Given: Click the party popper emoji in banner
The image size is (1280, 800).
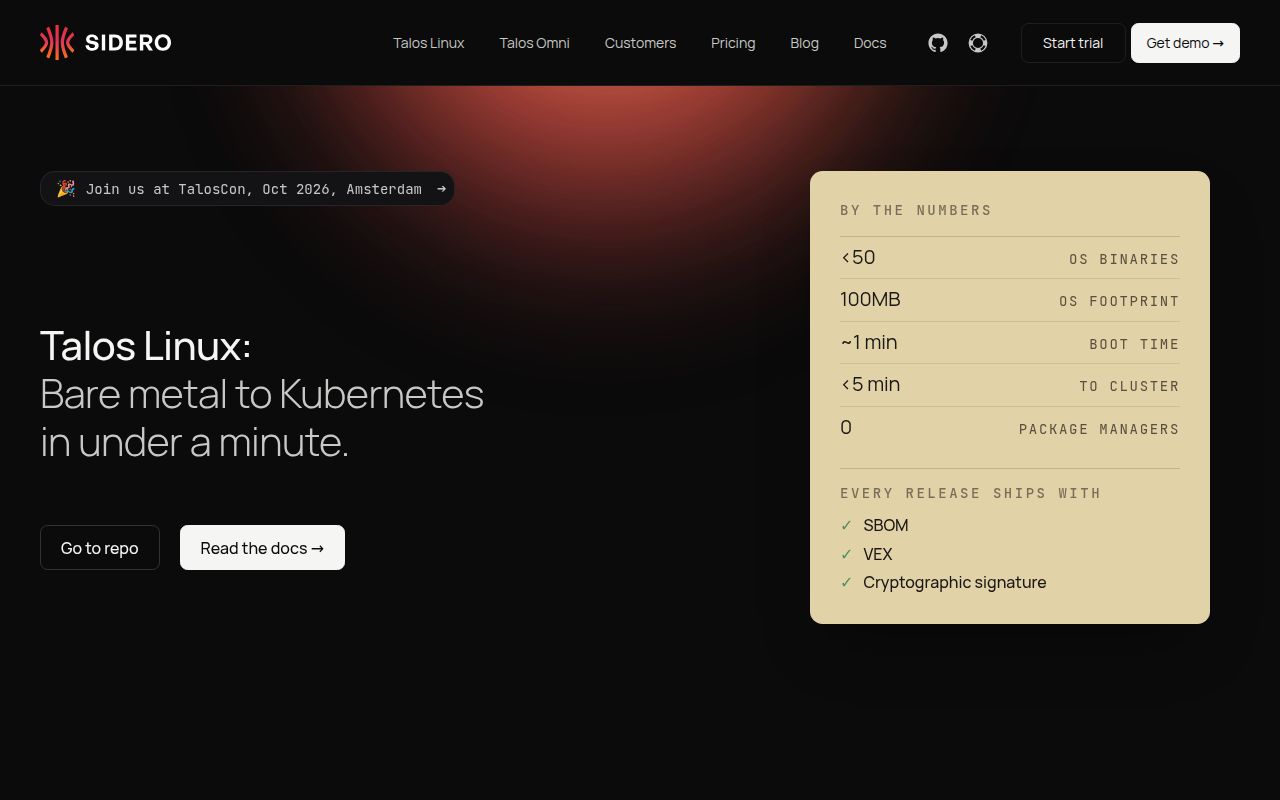Looking at the screenshot, I should coord(66,189).
